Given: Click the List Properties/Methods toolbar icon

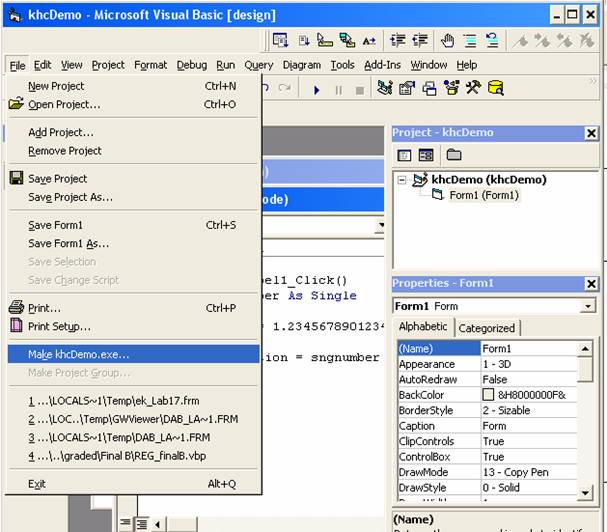Looking at the screenshot, I should pyautogui.click(x=280, y=40).
